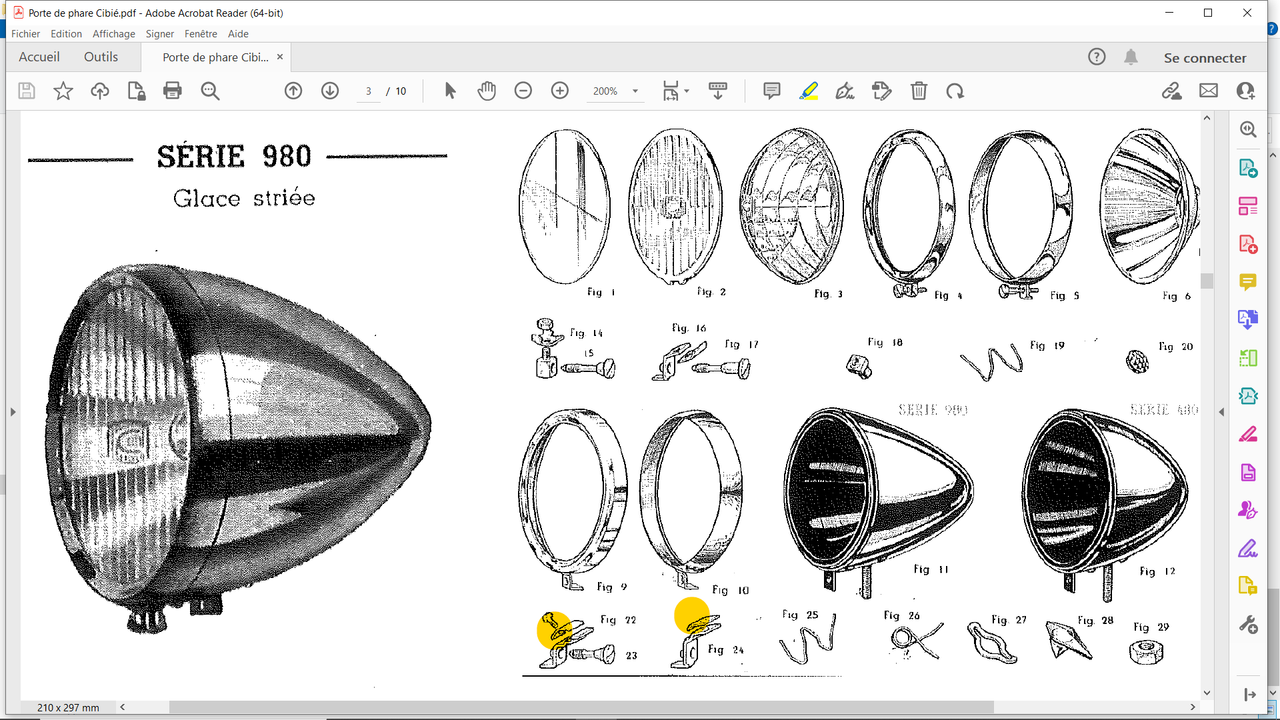Viewport: 1280px width, 720px height.
Task: Click the 210 x 297 mm page size
Action: pyautogui.click(x=69, y=707)
